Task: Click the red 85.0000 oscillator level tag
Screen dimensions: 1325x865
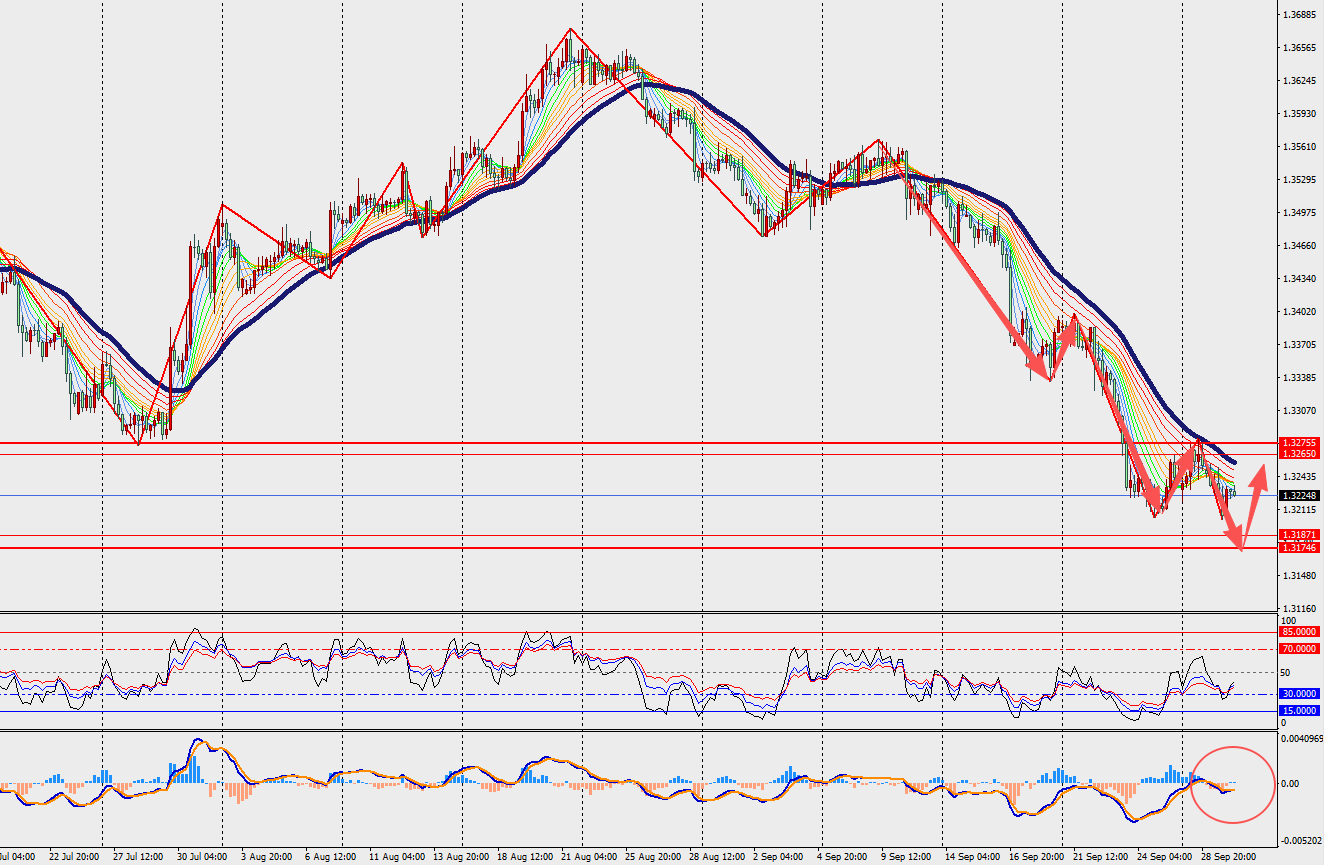Action: [1301, 632]
